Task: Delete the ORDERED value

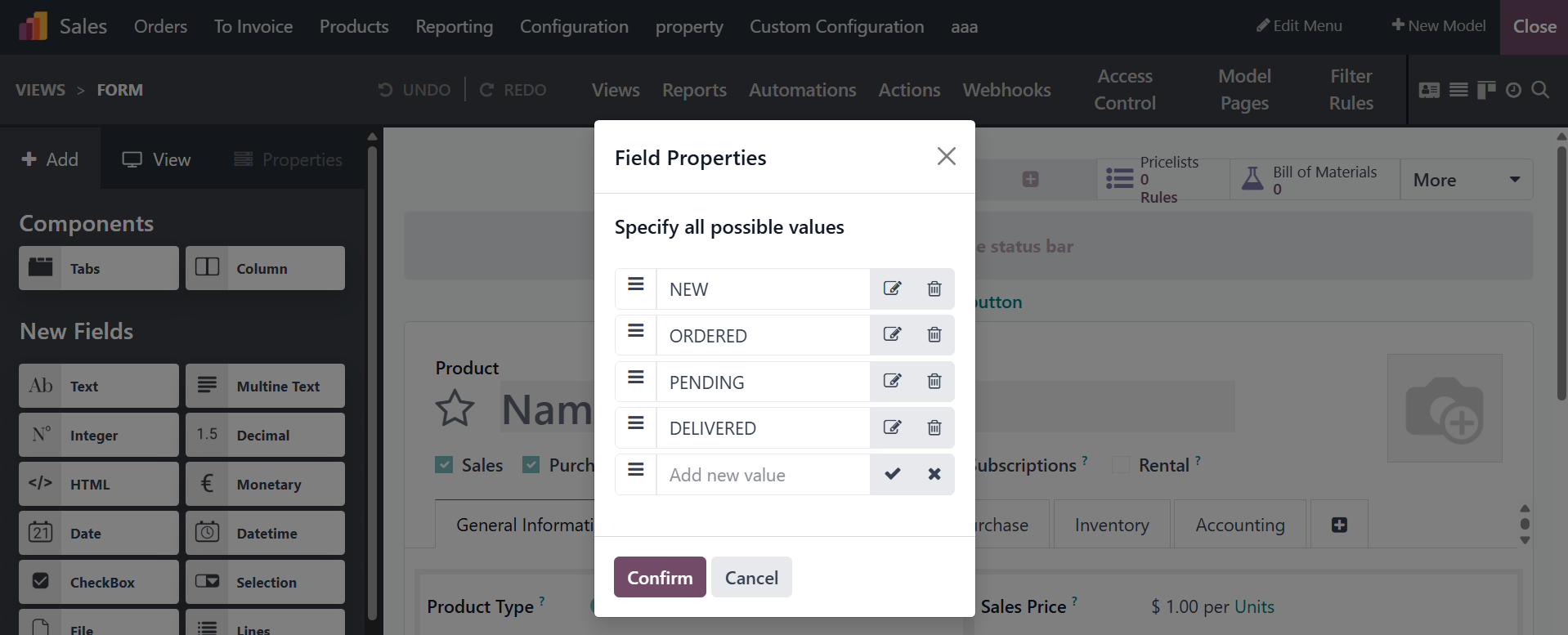Action: click(934, 335)
